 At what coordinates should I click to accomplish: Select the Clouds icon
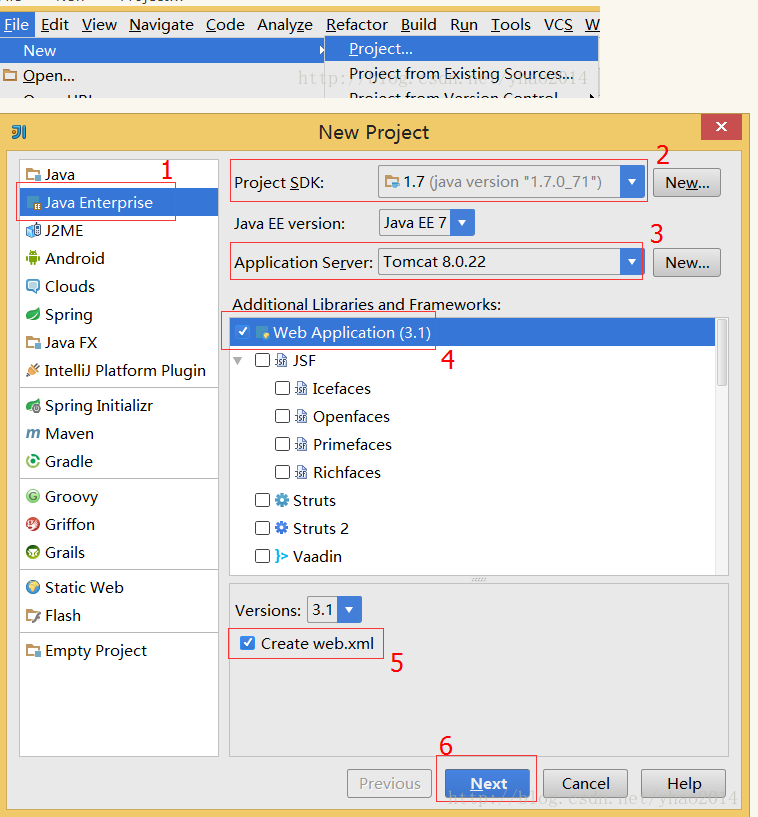click(x=33, y=286)
